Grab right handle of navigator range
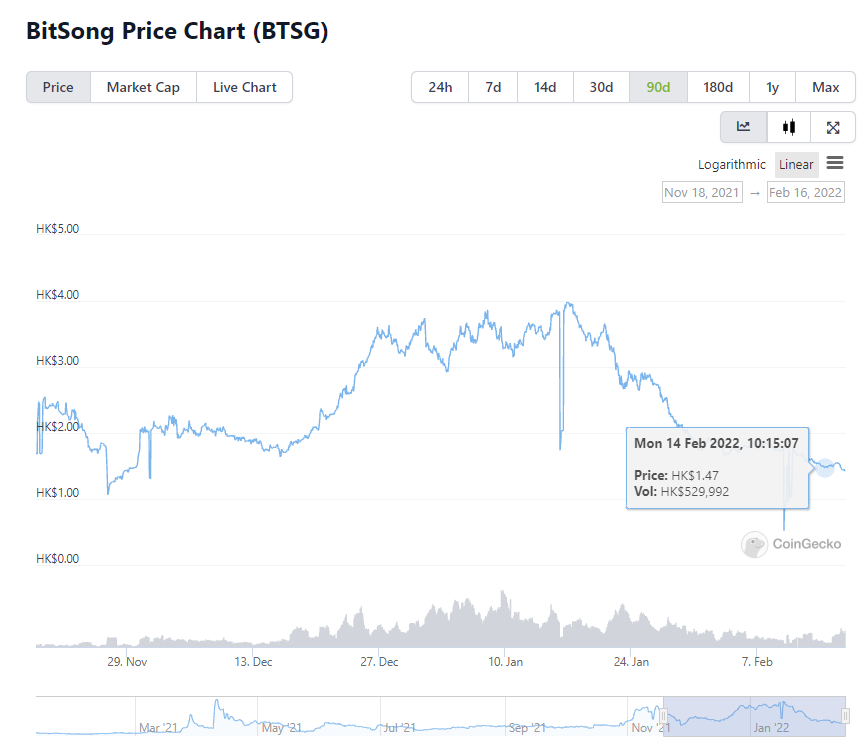Viewport: 867px width, 748px height. click(x=845, y=716)
